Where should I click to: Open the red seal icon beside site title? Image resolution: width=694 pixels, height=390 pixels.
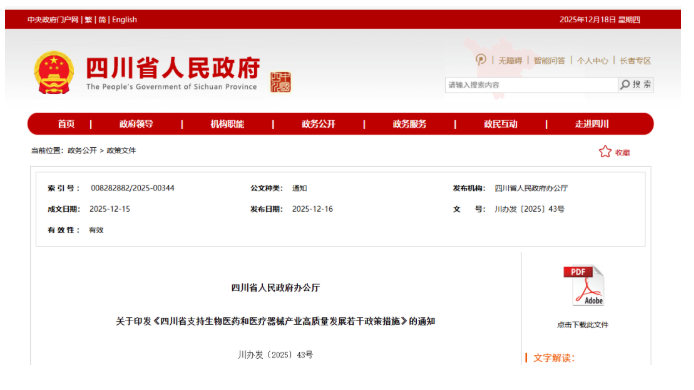tap(281, 82)
